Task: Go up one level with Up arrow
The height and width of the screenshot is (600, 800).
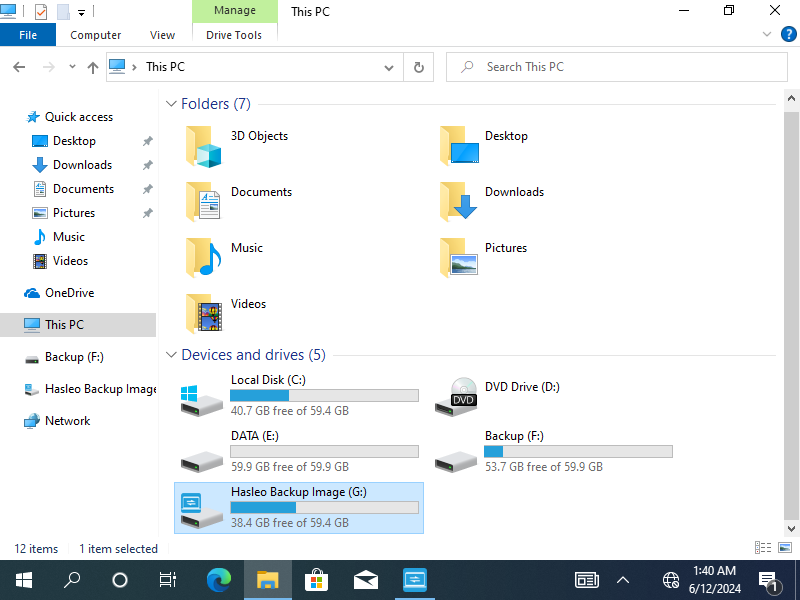Action: pos(92,67)
